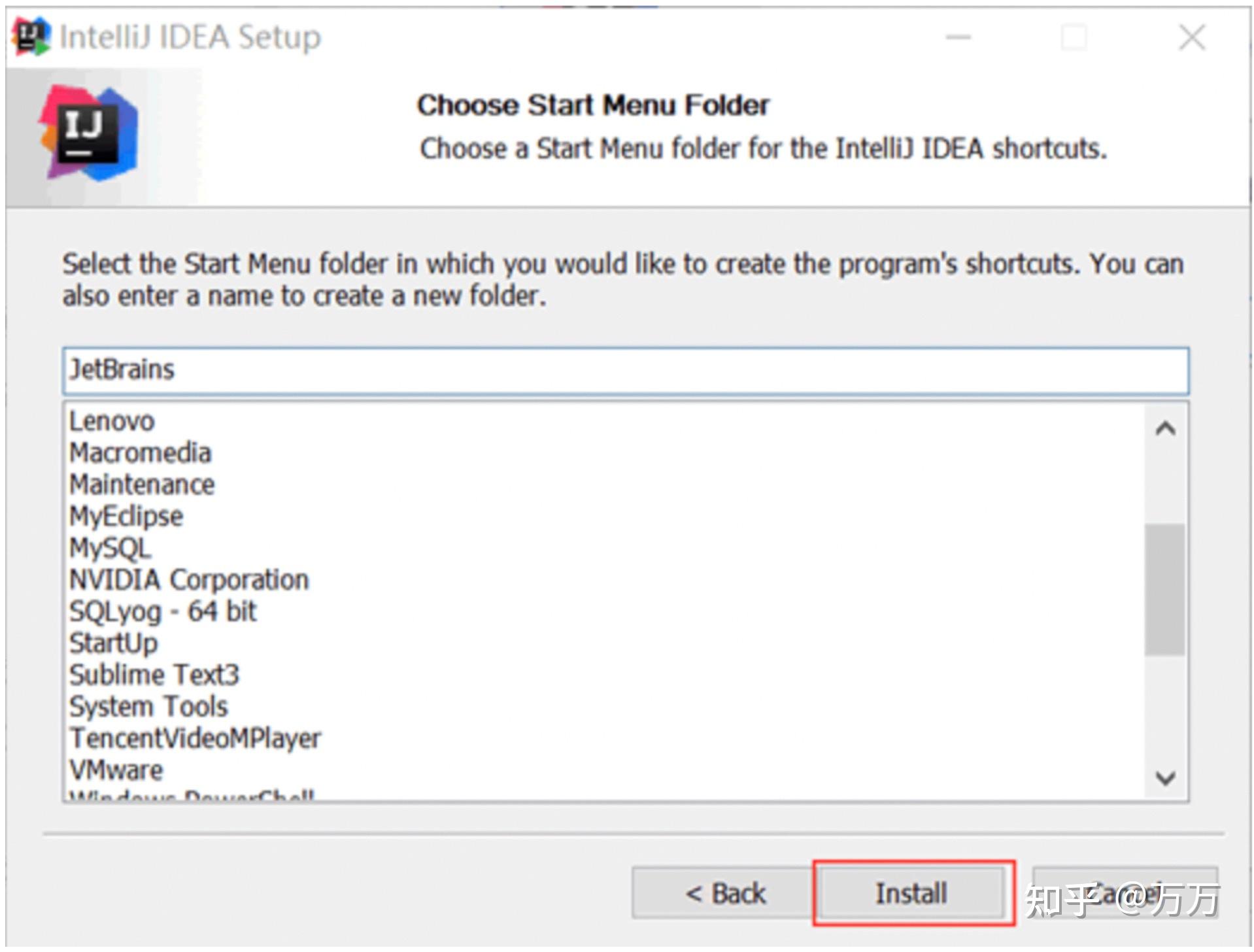Image resolution: width=1254 pixels, height=952 pixels.
Task: Click the Install button
Action: pos(912,893)
